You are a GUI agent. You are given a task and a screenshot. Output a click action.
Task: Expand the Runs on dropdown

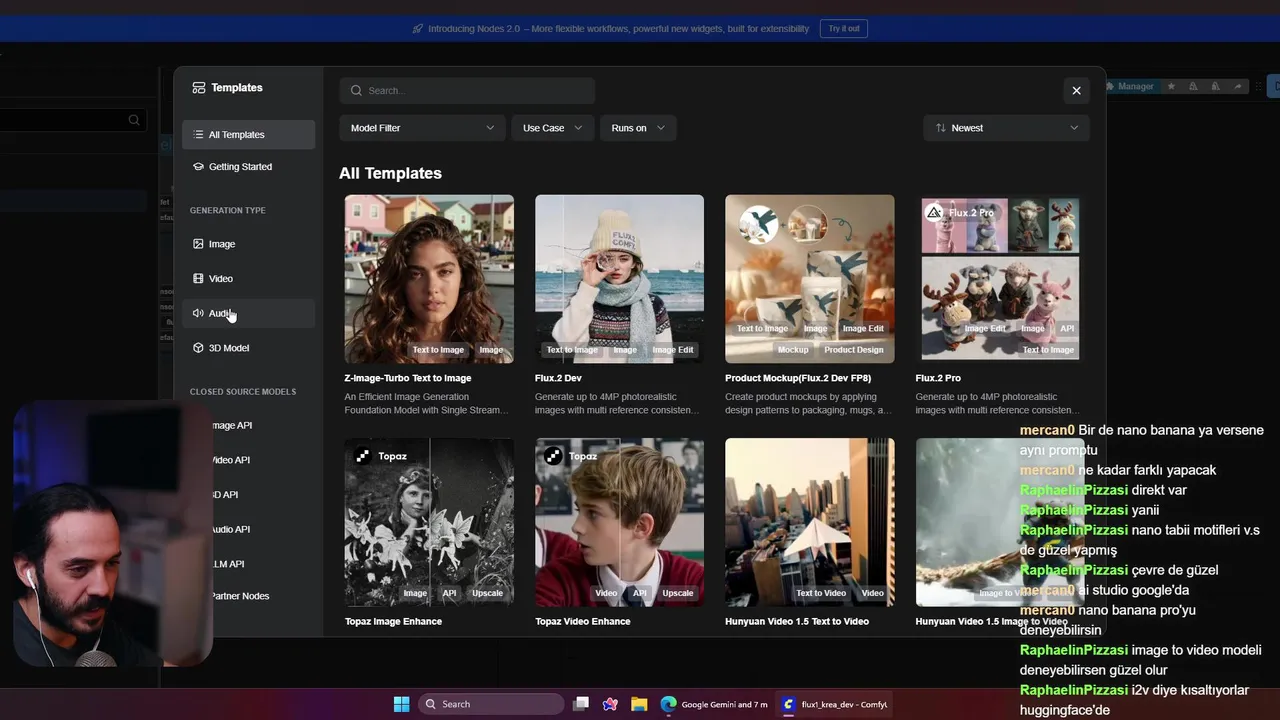click(x=638, y=128)
